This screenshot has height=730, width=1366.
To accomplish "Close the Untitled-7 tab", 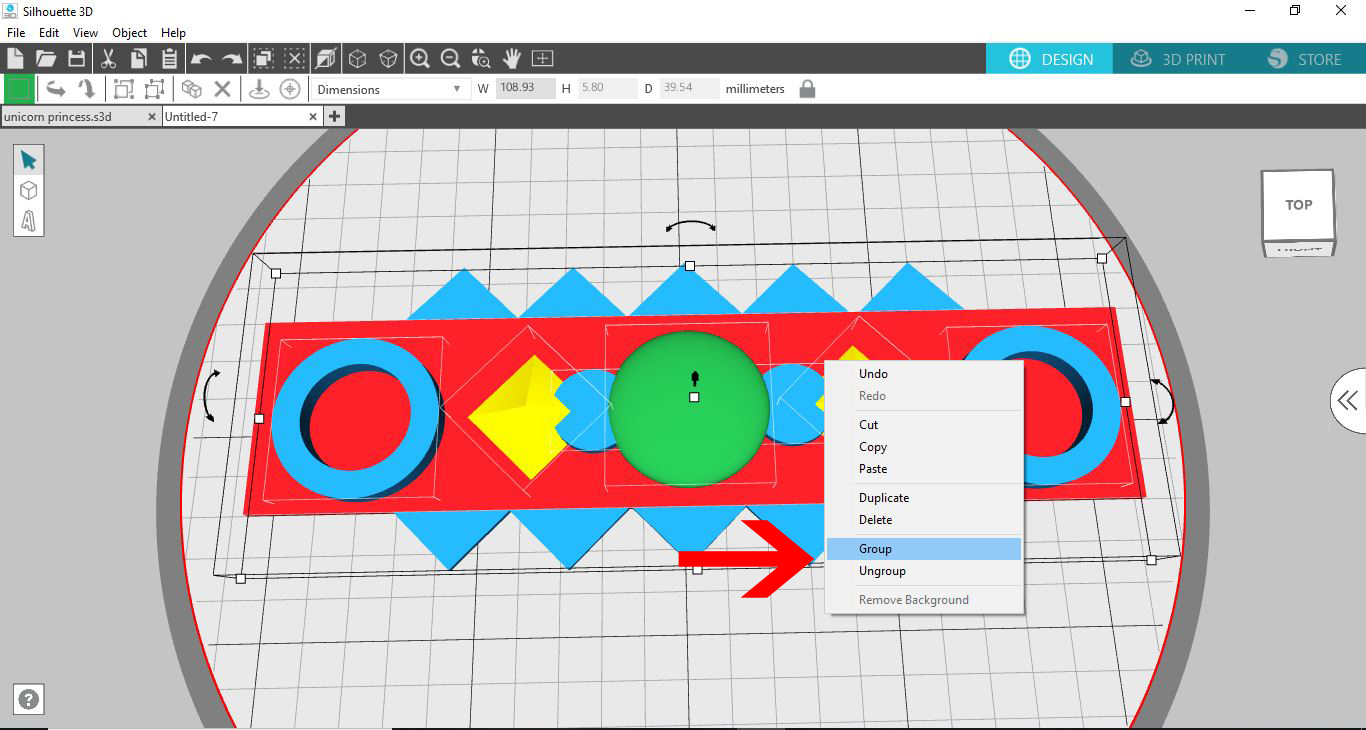I will pyautogui.click(x=313, y=117).
